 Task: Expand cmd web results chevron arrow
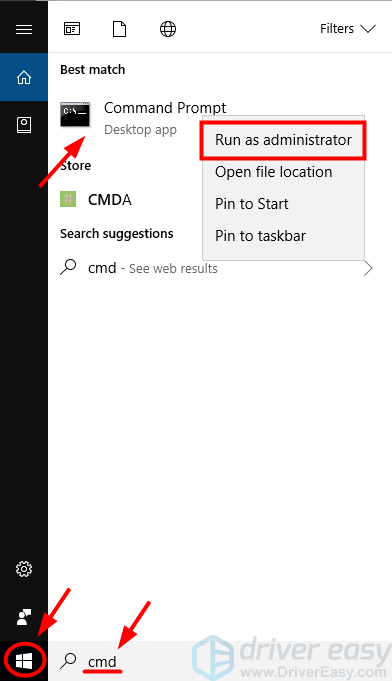(368, 268)
